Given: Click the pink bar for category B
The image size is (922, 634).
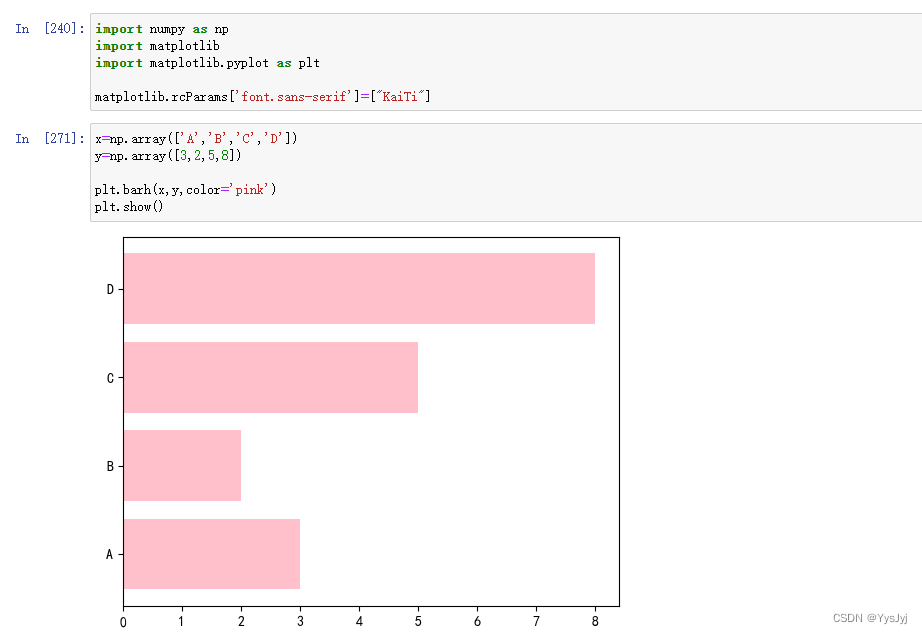Looking at the screenshot, I should tap(182, 465).
